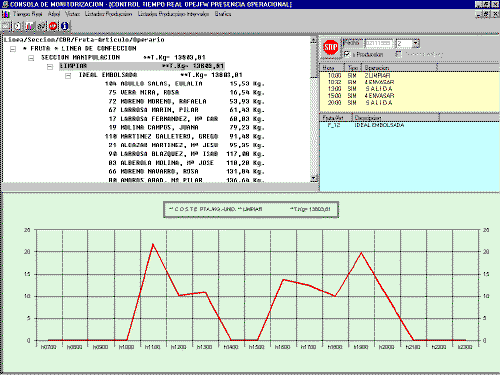
Task: Click the blue information icon in toolbar
Action: 65,26
